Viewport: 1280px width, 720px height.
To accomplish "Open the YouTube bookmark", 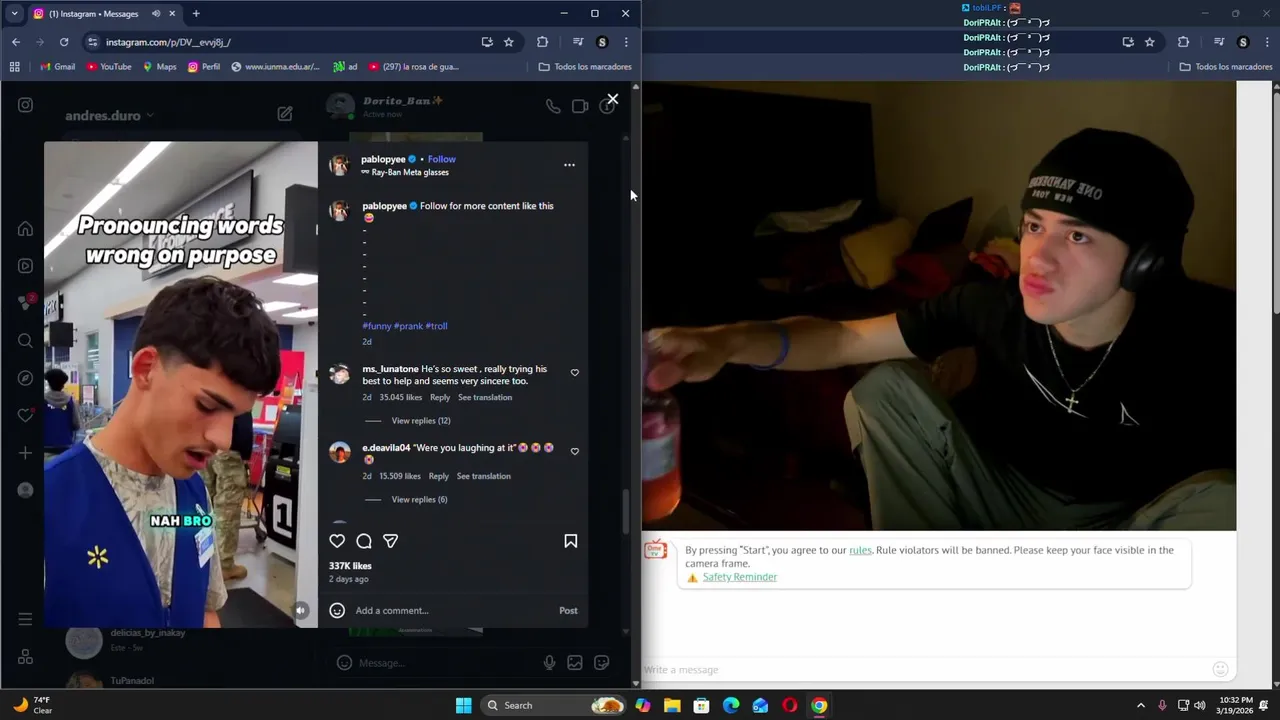I will 109,67.
